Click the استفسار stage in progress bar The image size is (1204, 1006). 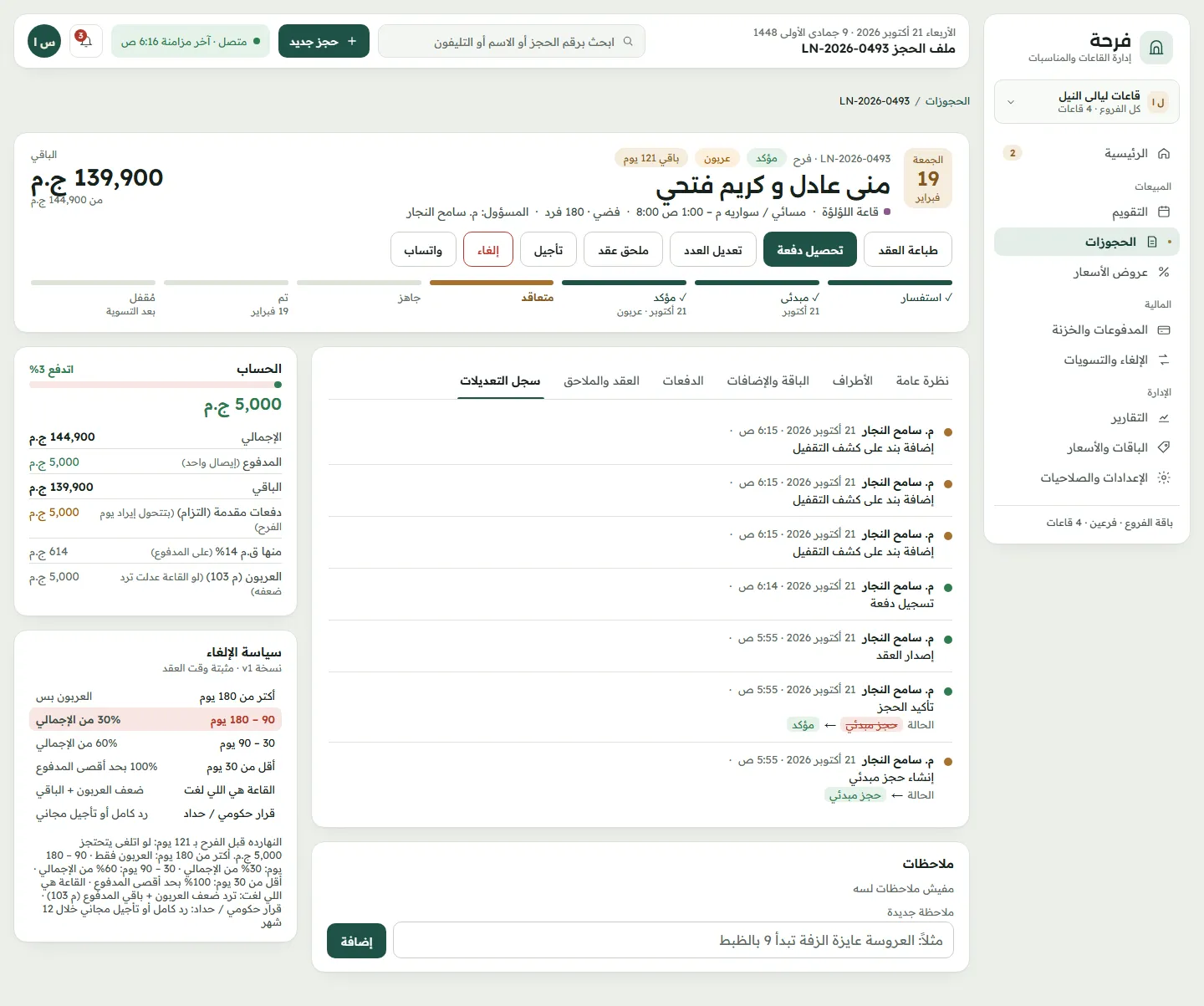pos(890,293)
